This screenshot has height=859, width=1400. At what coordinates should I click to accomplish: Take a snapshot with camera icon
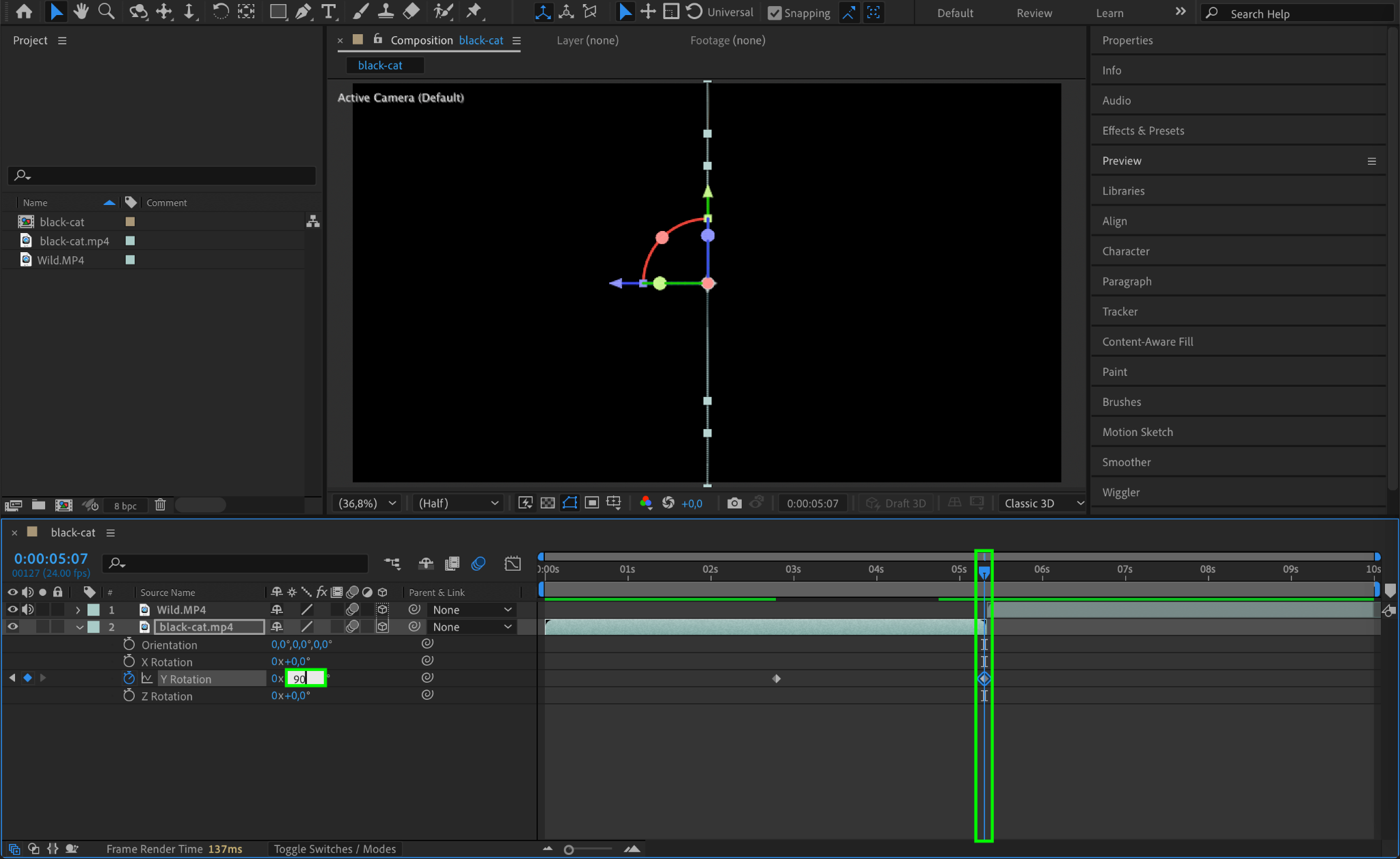coord(734,503)
